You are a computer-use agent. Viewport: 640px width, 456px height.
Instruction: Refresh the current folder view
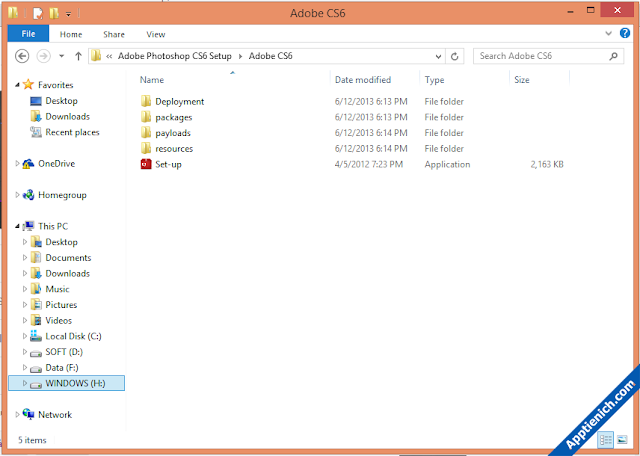(454, 56)
